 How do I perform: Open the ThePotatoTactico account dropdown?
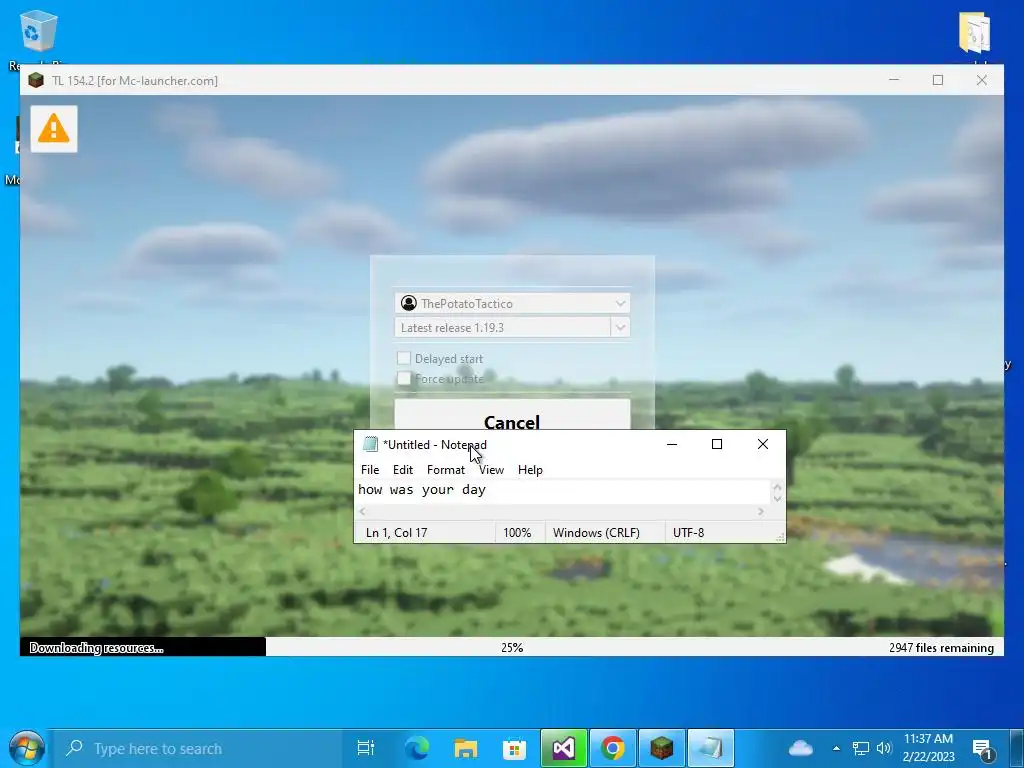tap(512, 303)
